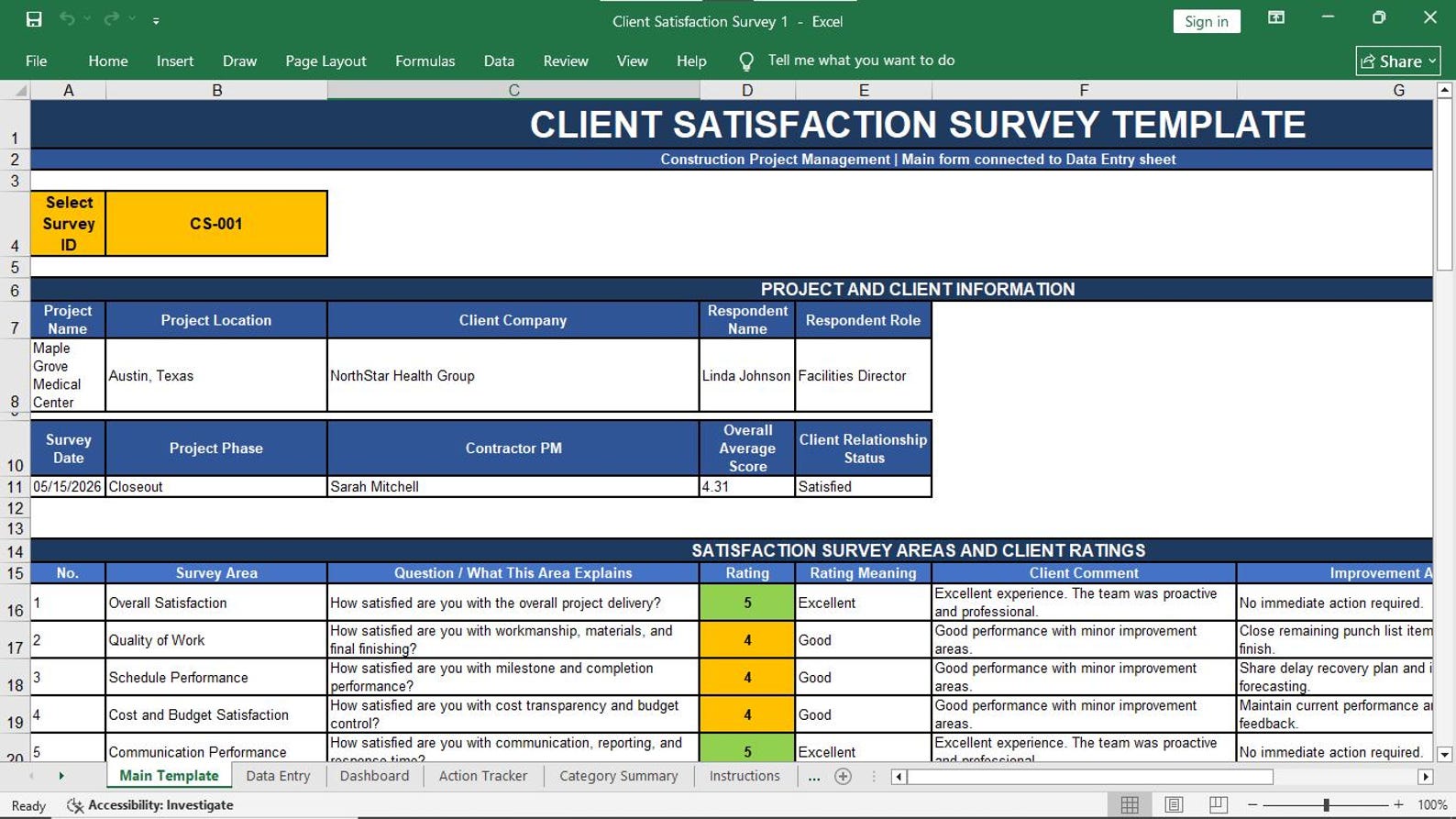The image size is (1456, 819).
Task: Click the 'NorthStar Health Group' cell
Action: pyautogui.click(x=513, y=375)
